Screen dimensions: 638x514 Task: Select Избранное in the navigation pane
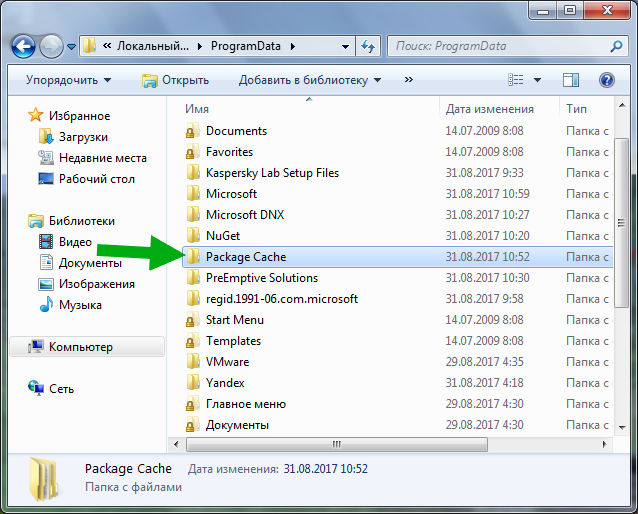(x=69, y=116)
